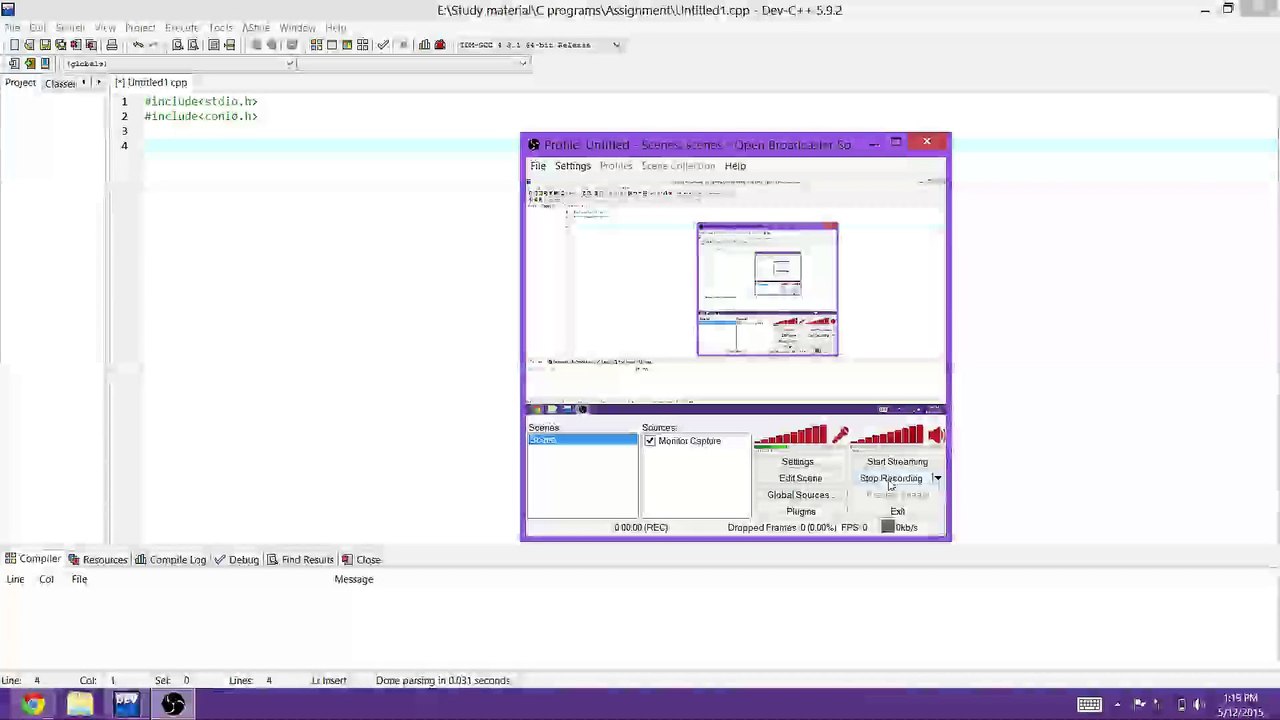Click Stop Recording in OBS
The image size is (1280, 720).
[x=891, y=478]
